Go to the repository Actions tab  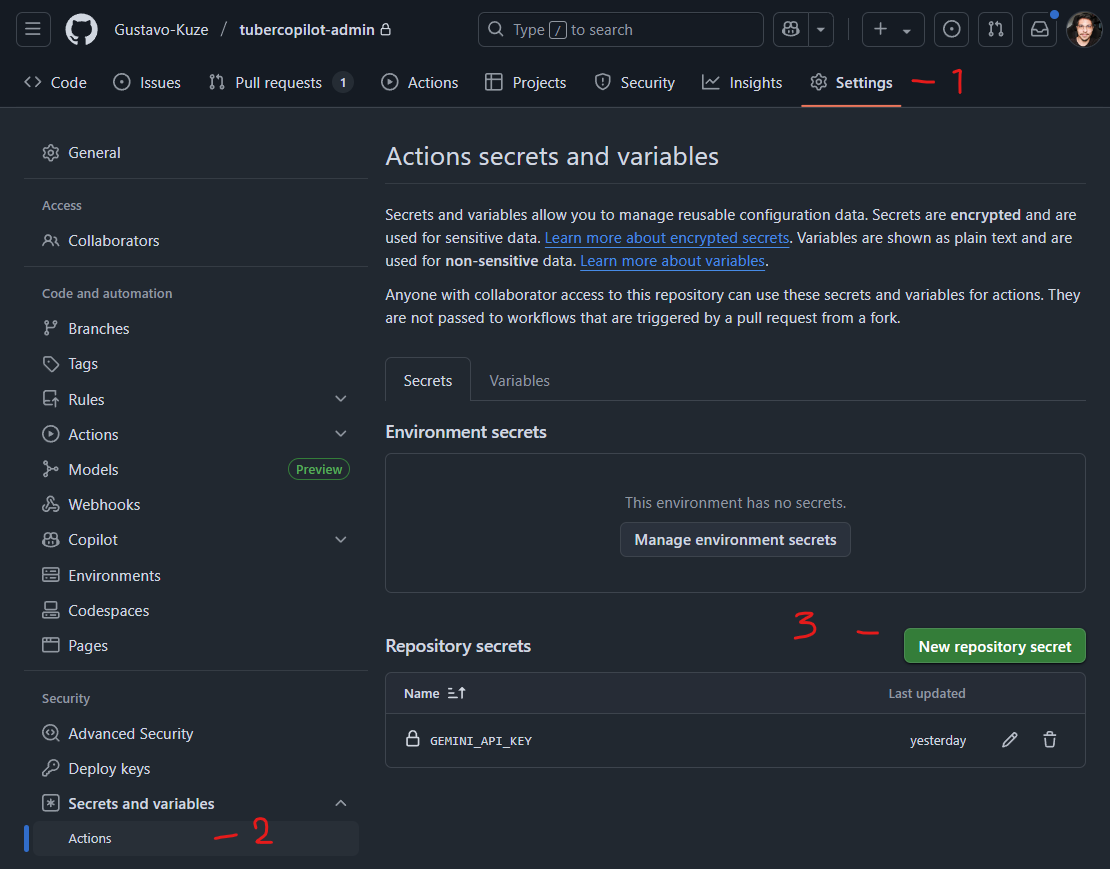[x=420, y=83]
